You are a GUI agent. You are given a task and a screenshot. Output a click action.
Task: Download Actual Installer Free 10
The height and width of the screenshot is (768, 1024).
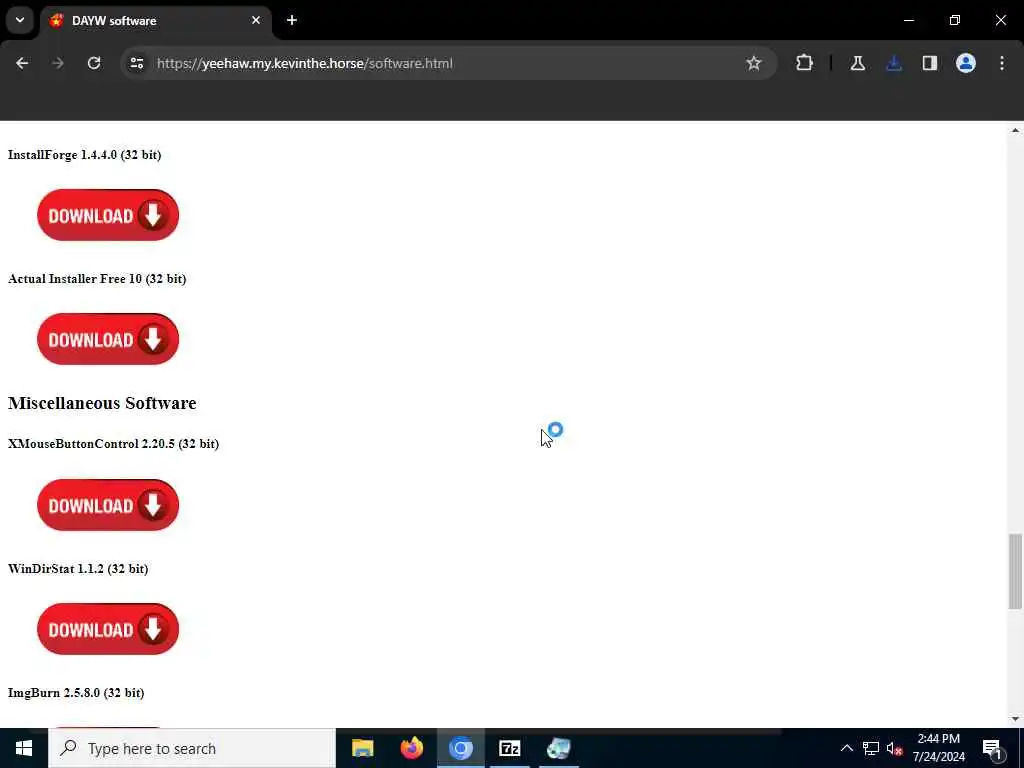pyautogui.click(x=108, y=339)
